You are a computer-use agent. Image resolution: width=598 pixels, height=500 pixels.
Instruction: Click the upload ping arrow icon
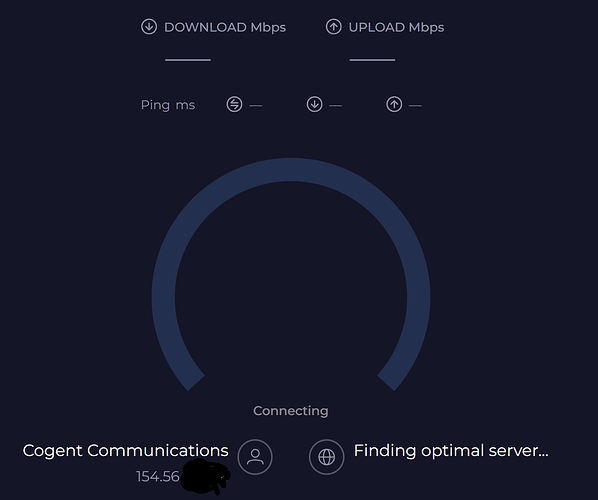point(394,104)
